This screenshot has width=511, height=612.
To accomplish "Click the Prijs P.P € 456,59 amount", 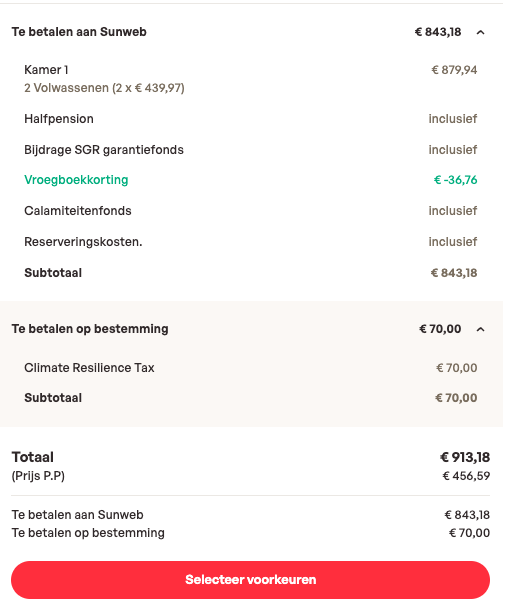I will 466,476.
